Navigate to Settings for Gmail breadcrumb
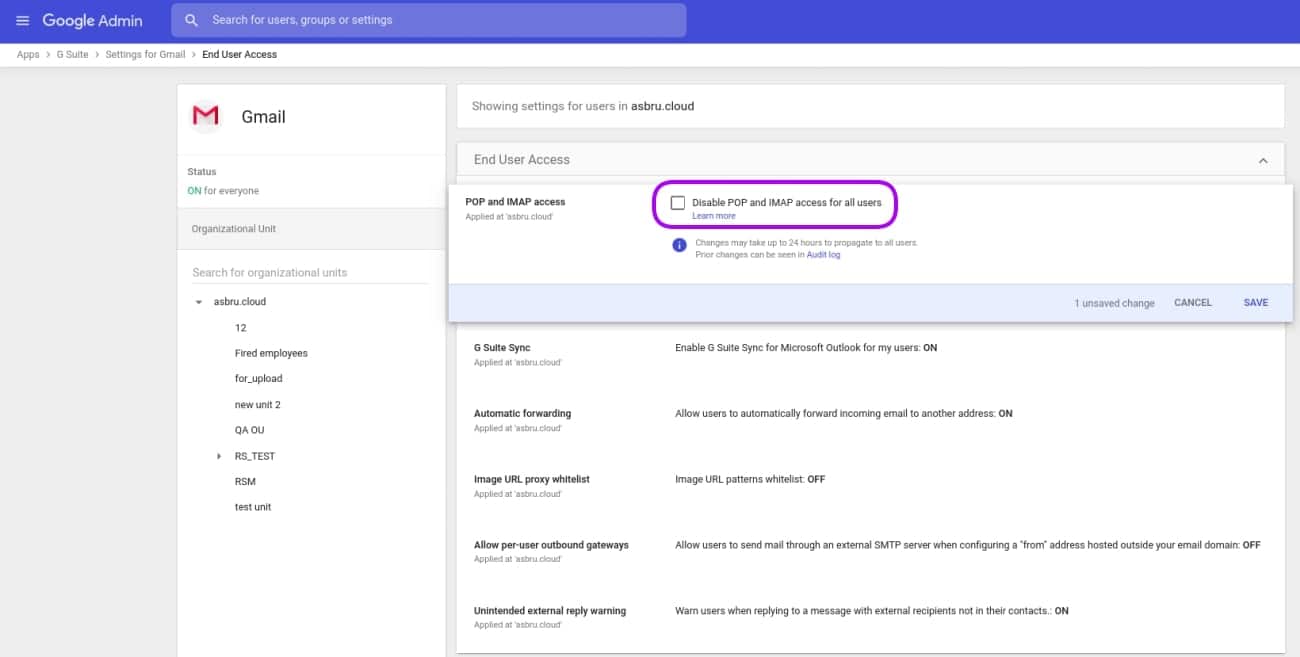This screenshot has width=1300, height=657. (x=145, y=54)
